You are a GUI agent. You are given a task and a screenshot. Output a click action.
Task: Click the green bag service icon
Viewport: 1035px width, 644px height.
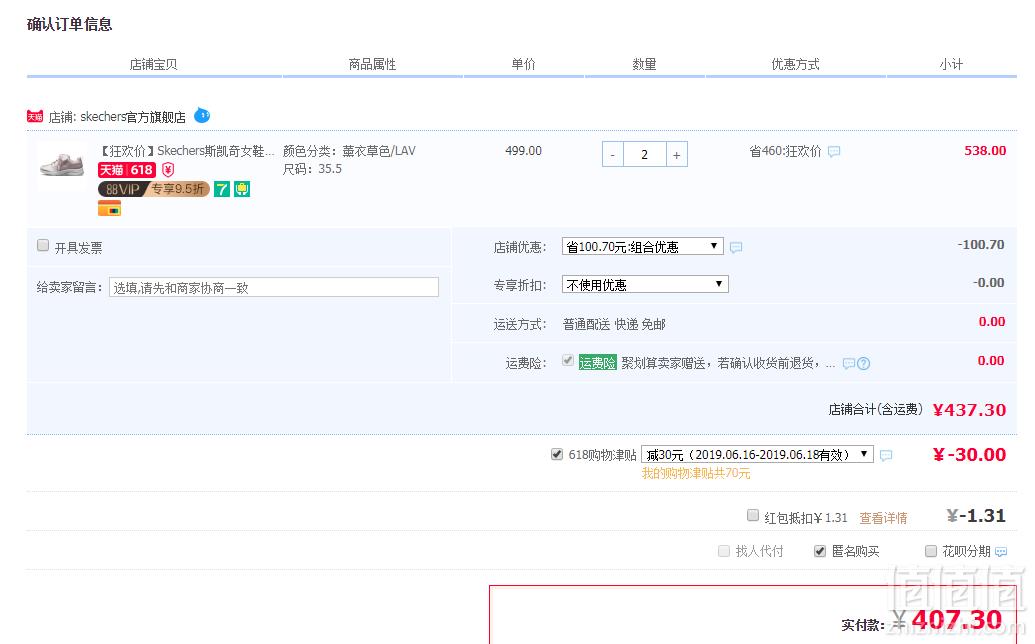pos(242,189)
